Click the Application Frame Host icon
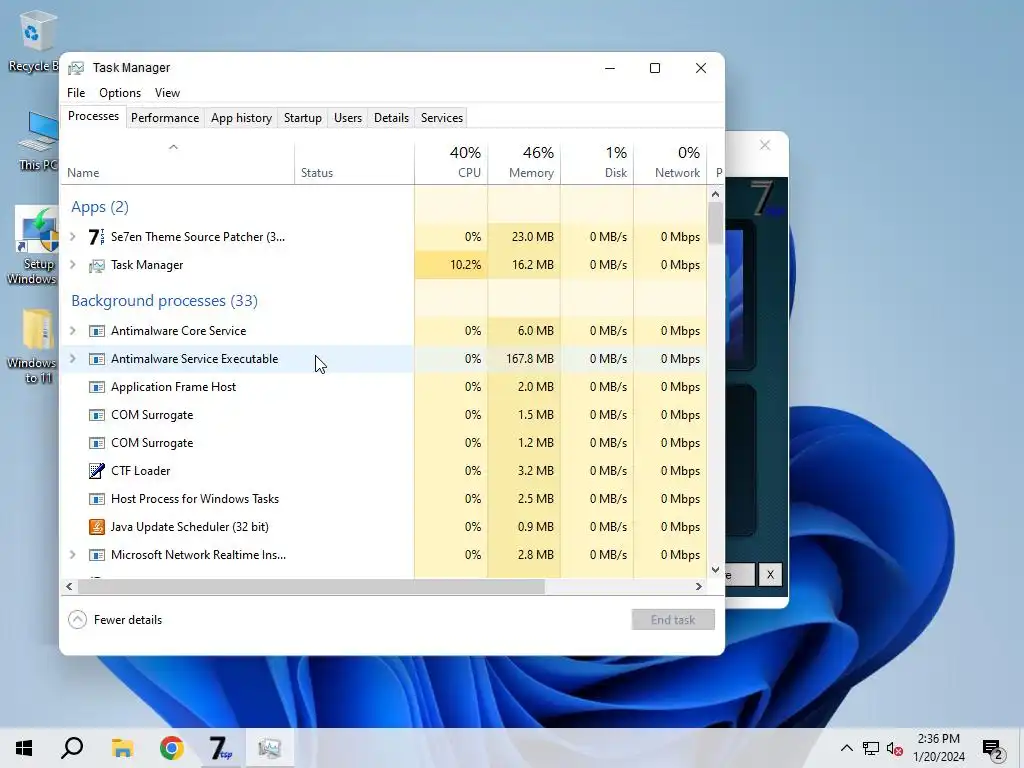 click(97, 387)
